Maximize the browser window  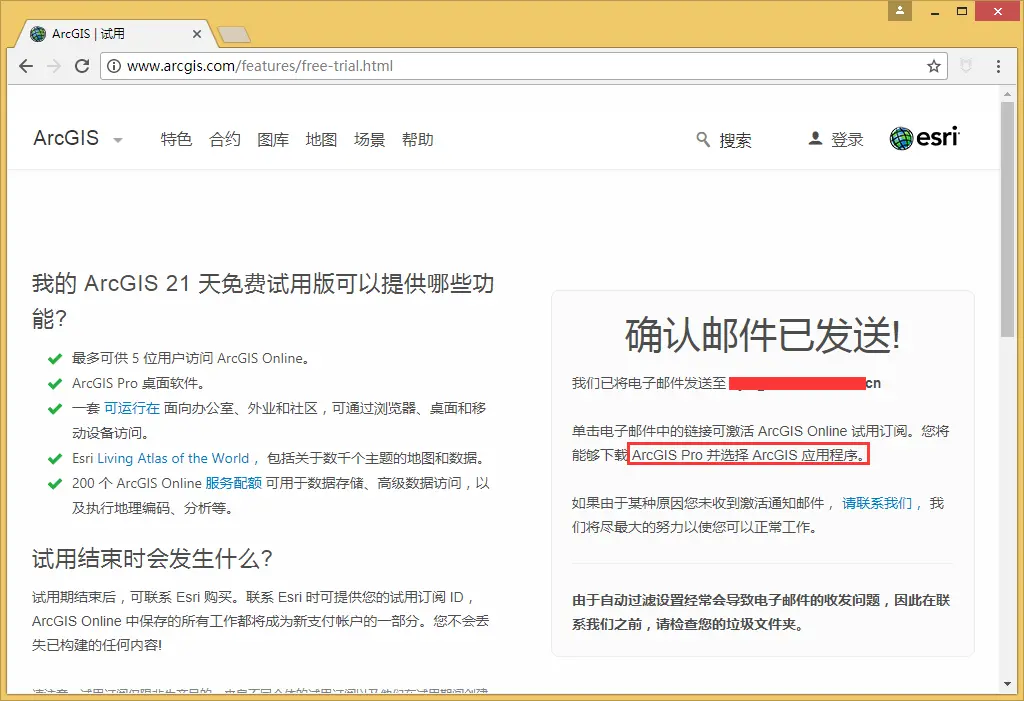coord(962,11)
